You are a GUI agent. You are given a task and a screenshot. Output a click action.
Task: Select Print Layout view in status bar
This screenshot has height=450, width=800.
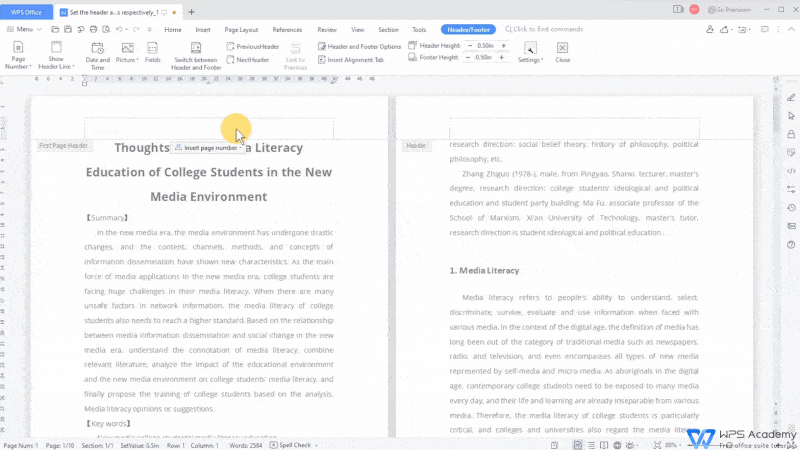pos(578,445)
